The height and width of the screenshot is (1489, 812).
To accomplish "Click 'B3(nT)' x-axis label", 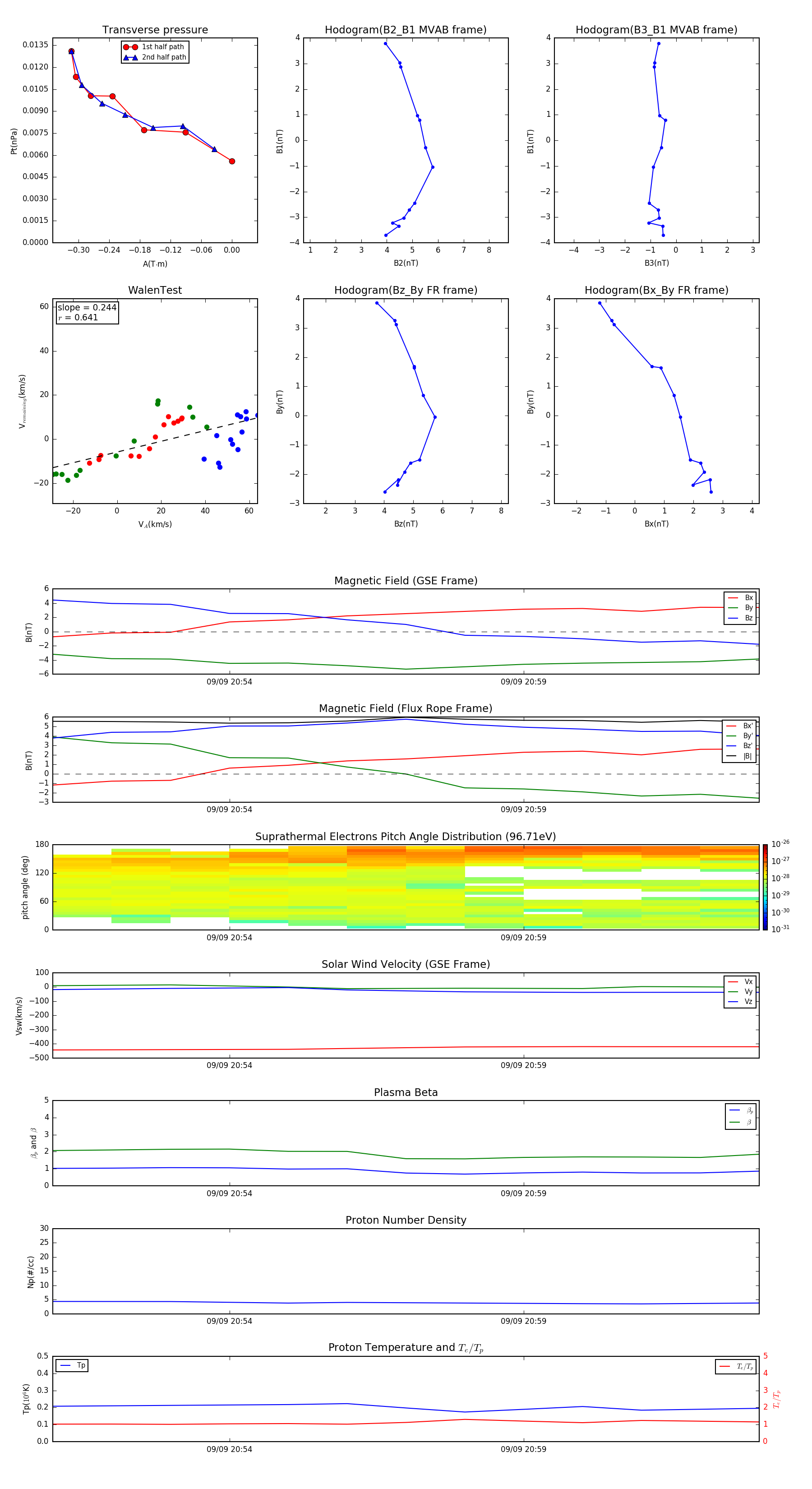I will point(656,263).
